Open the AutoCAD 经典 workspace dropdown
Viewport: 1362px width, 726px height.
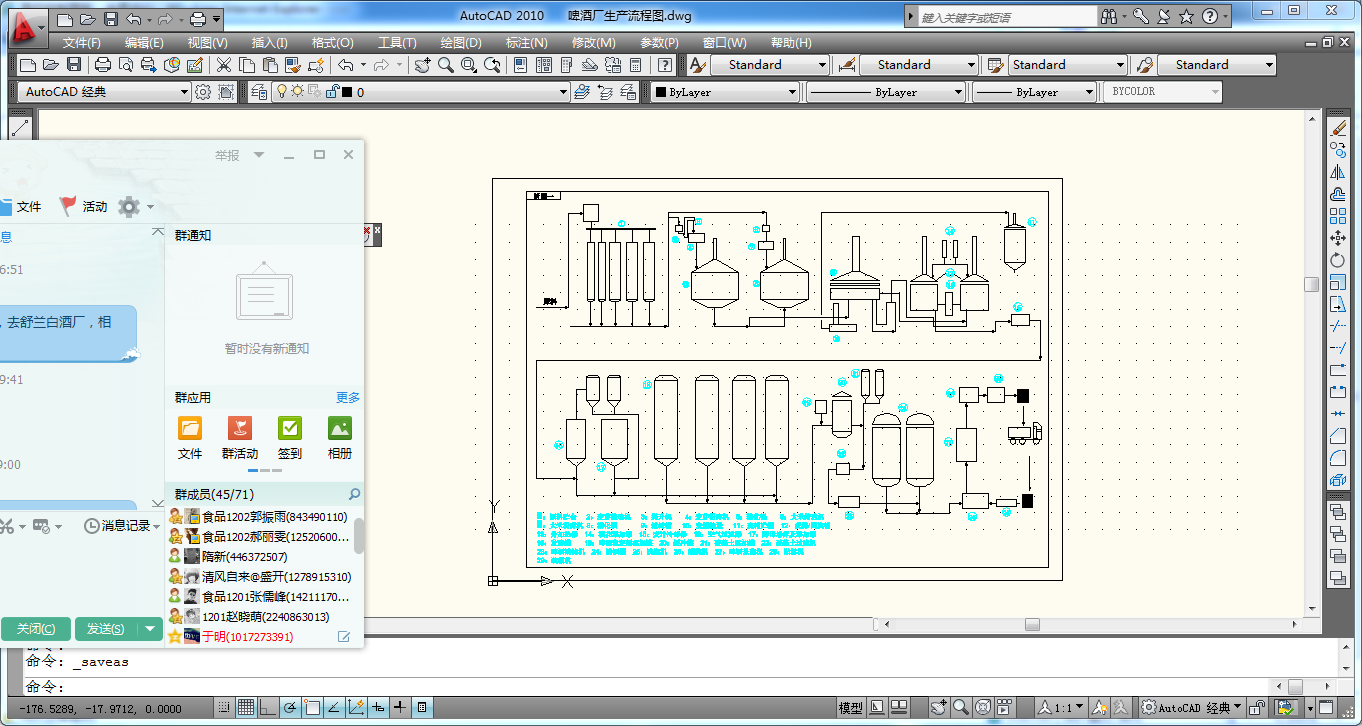point(184,92)
